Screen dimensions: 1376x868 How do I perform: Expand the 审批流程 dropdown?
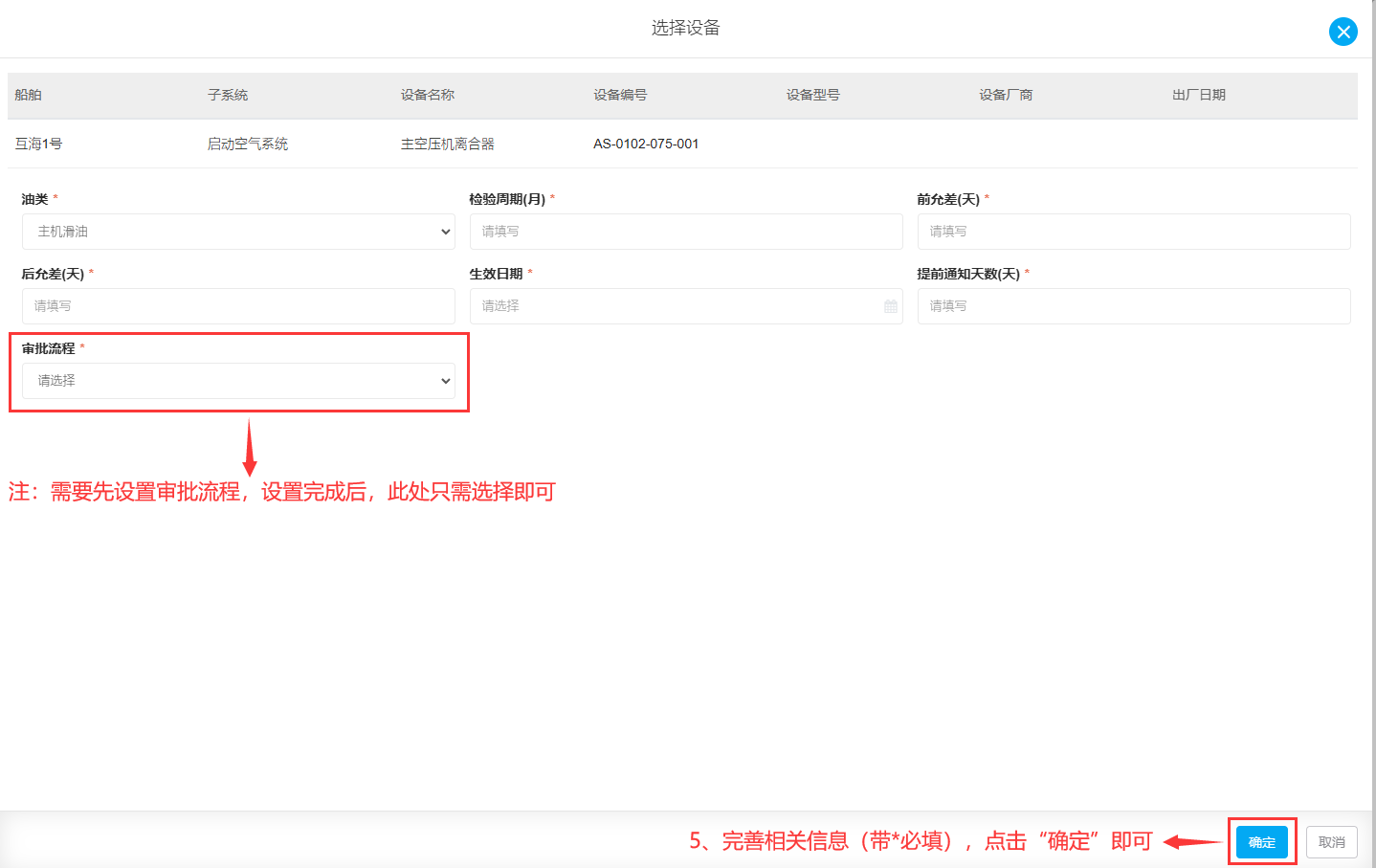tap(238, 381)
